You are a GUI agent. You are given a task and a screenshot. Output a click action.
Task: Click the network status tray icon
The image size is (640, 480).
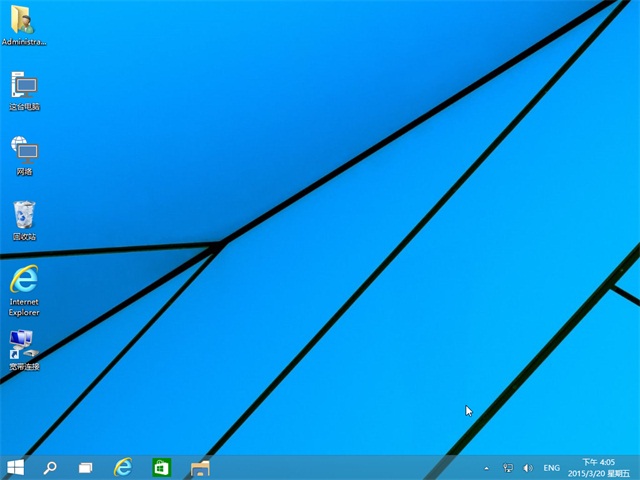point(508,468)
